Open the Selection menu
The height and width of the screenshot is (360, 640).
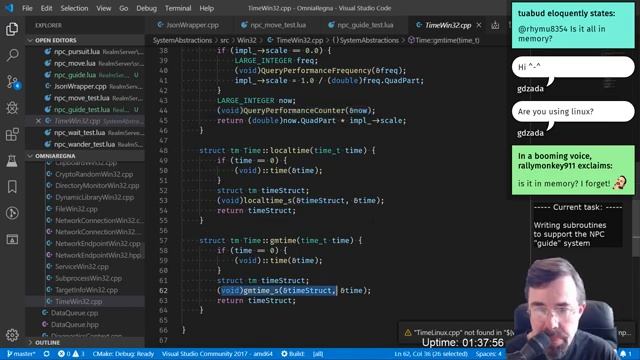[74, 8]
